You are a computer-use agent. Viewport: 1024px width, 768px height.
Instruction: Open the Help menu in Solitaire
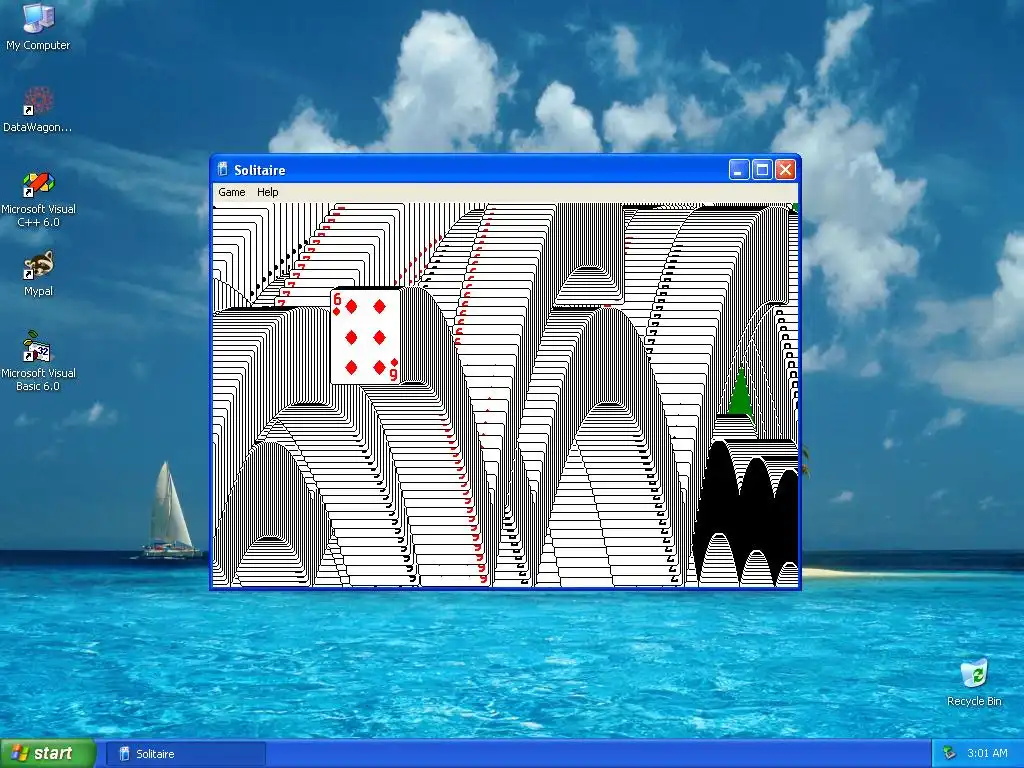[268, 192]
